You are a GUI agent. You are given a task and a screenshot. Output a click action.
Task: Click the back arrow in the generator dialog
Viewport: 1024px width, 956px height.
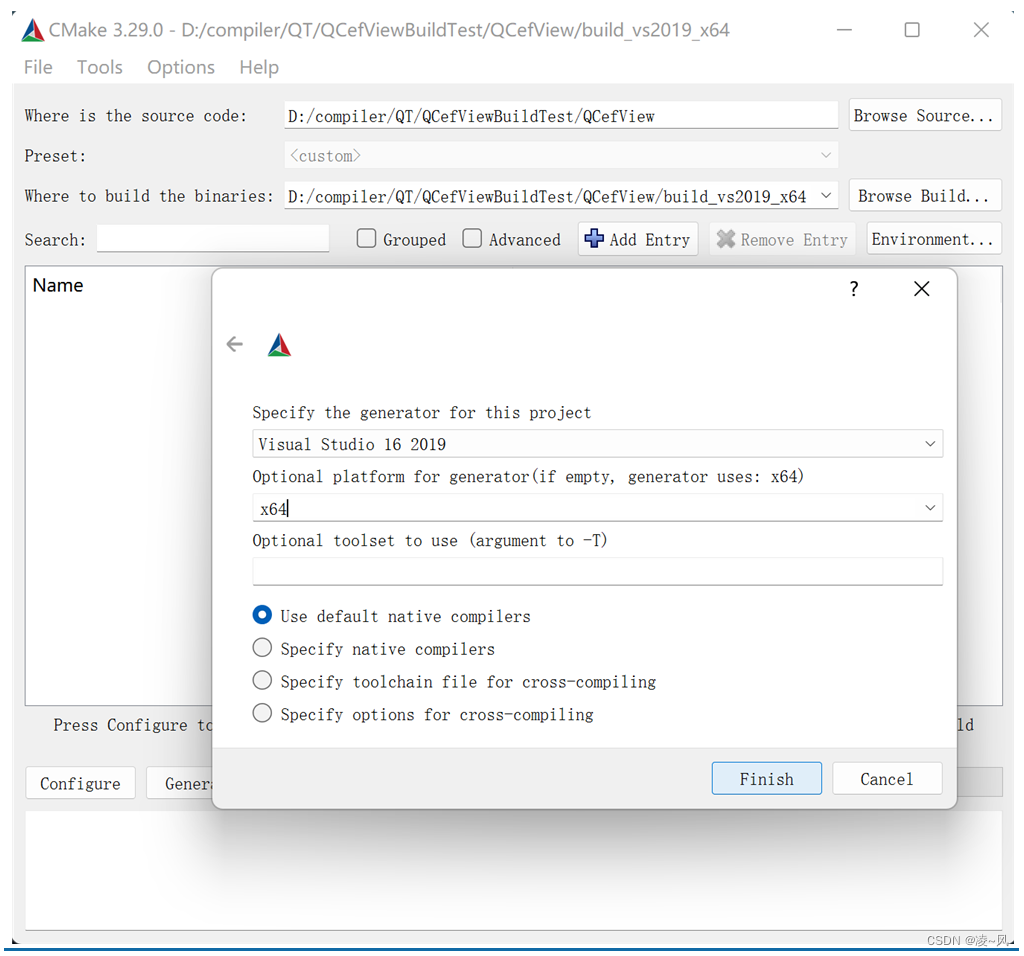point(234,344)
